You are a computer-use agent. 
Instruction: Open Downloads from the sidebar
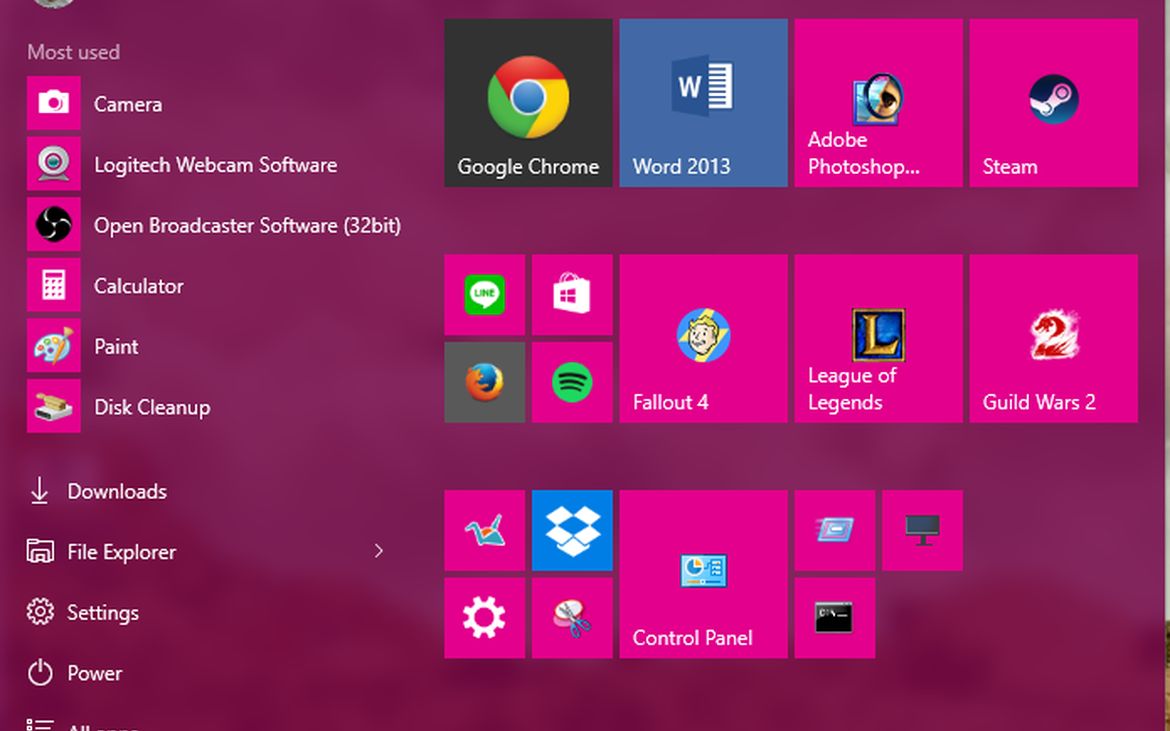[x=116, y=491]
